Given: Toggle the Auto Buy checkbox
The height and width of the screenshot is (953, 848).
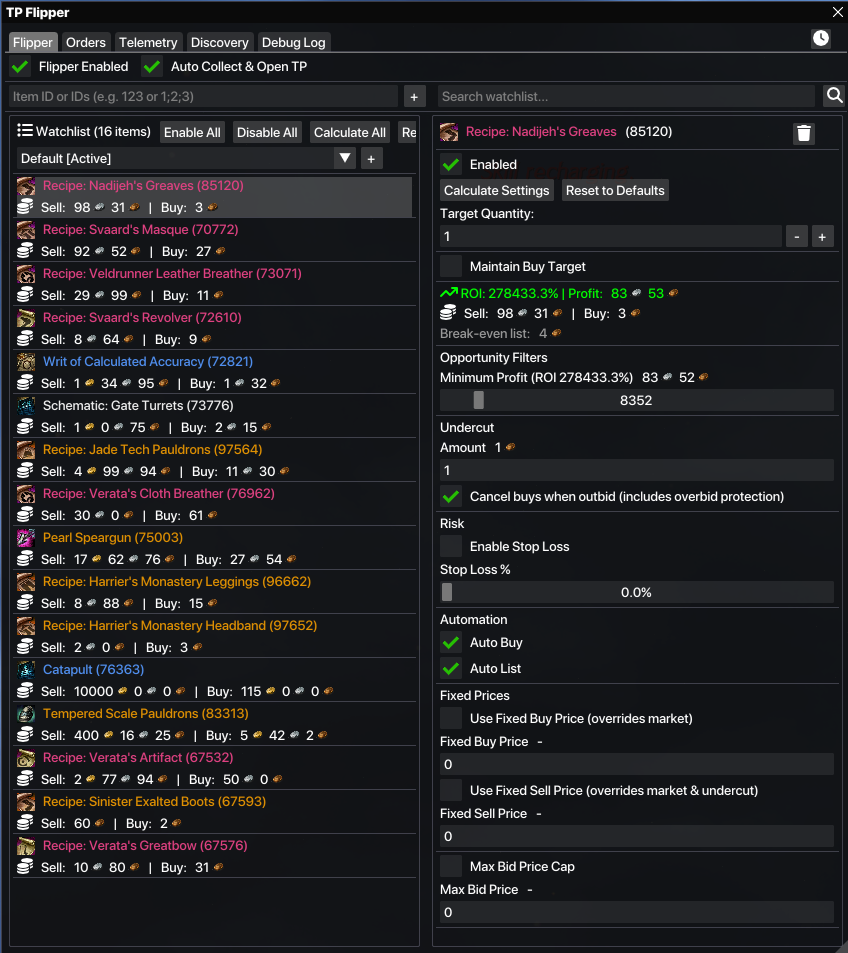Looking at the screenshot, I should coord(449,643).
